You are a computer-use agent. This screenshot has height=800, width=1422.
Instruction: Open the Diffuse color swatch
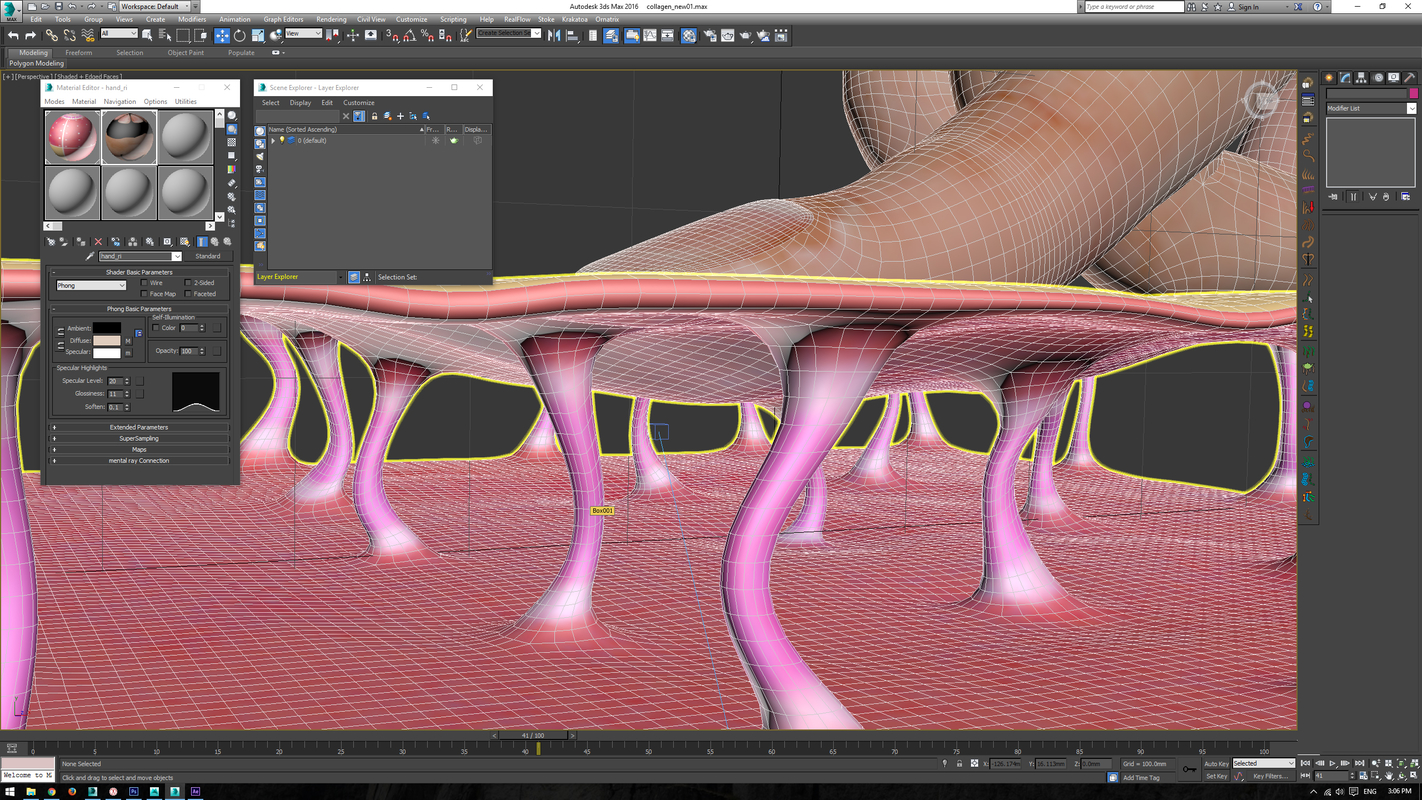pos(107,340)
